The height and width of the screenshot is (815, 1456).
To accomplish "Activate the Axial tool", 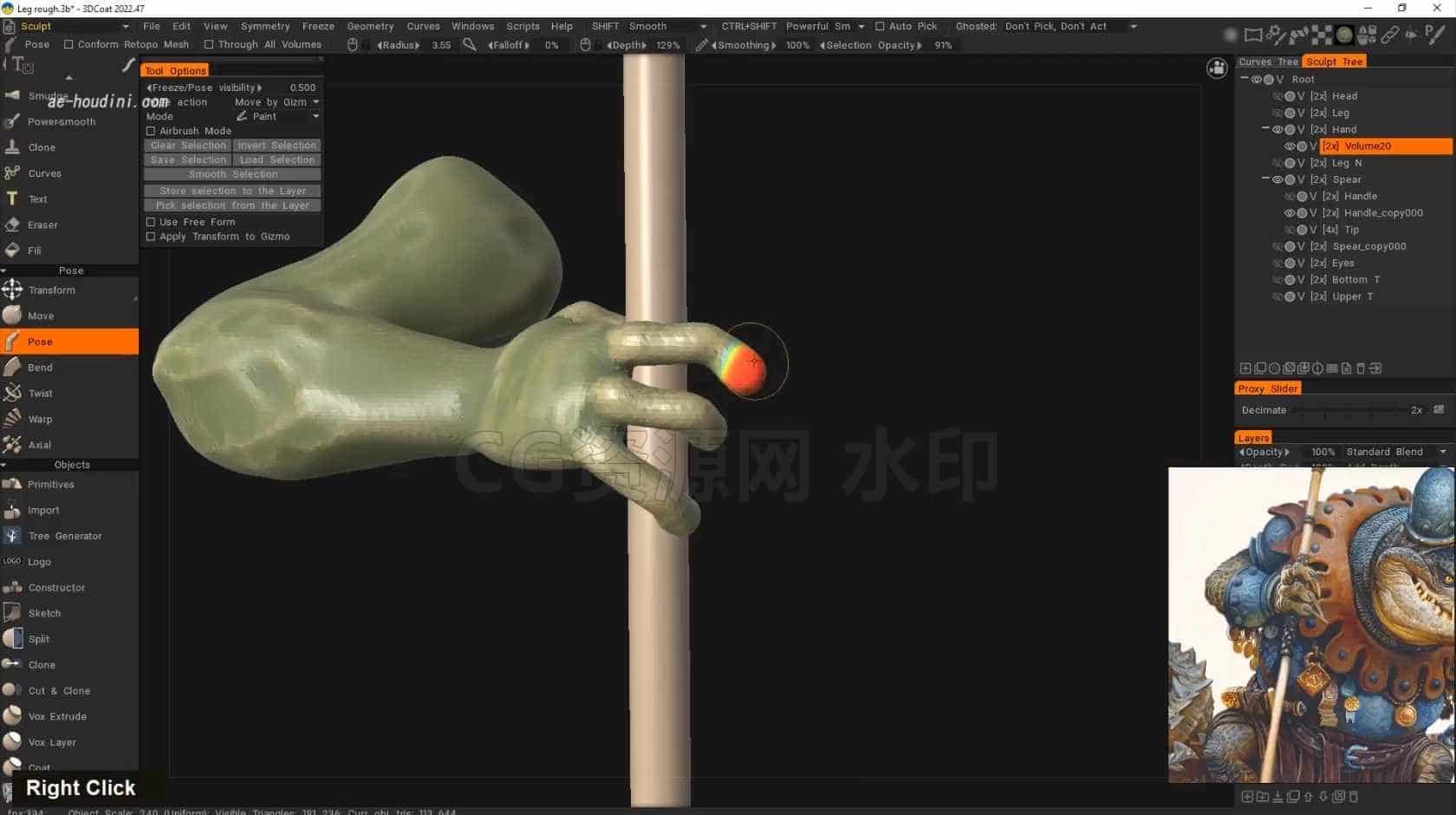I will (69, 446).
